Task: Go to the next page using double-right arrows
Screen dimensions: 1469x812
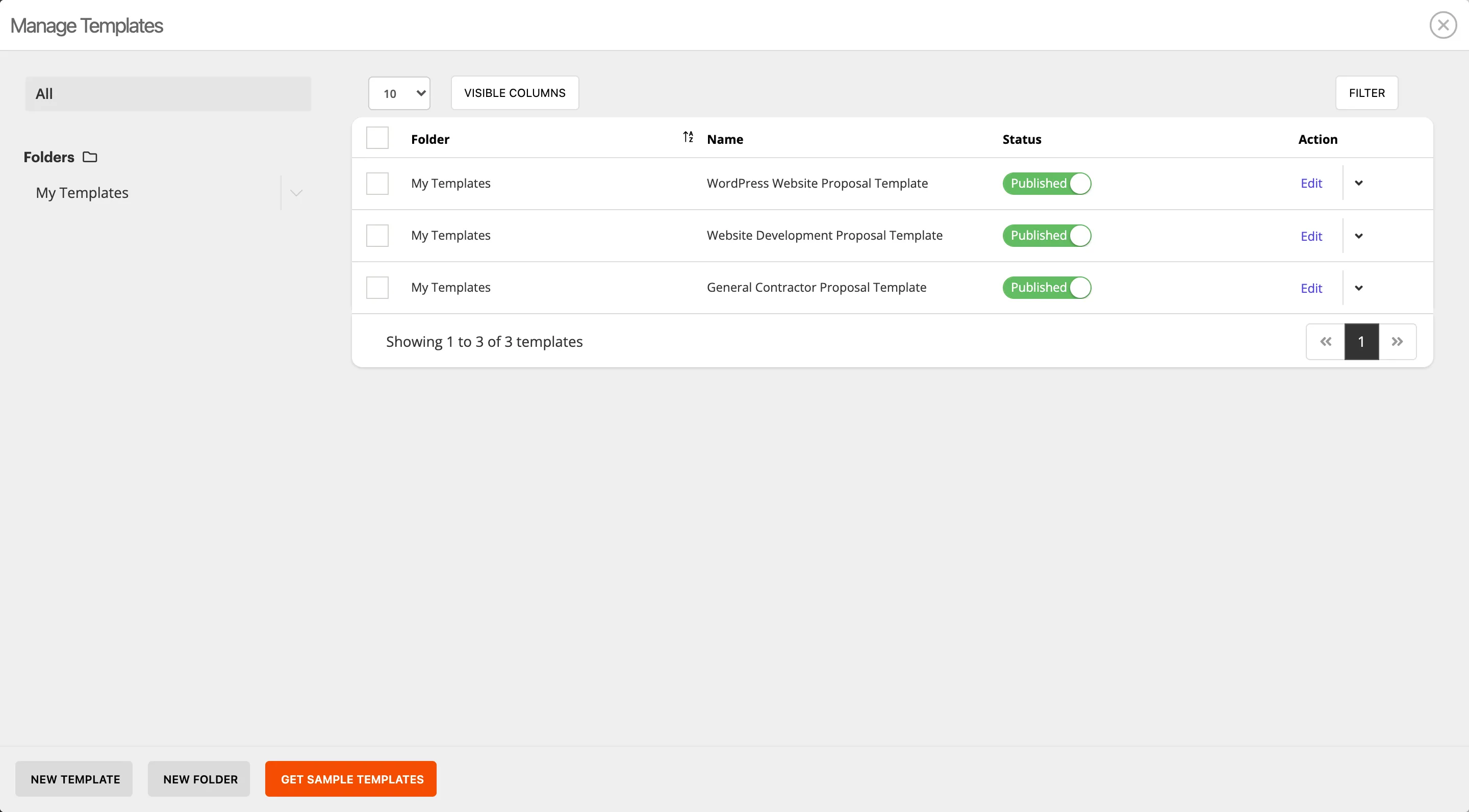Action: pos(1397,342)
